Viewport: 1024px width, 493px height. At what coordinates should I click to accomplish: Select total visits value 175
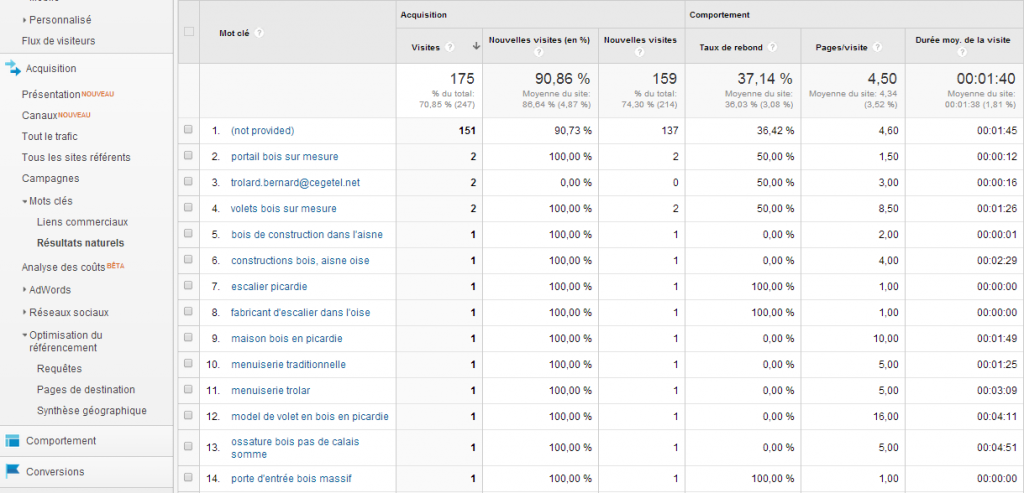[x=462, y=79]
